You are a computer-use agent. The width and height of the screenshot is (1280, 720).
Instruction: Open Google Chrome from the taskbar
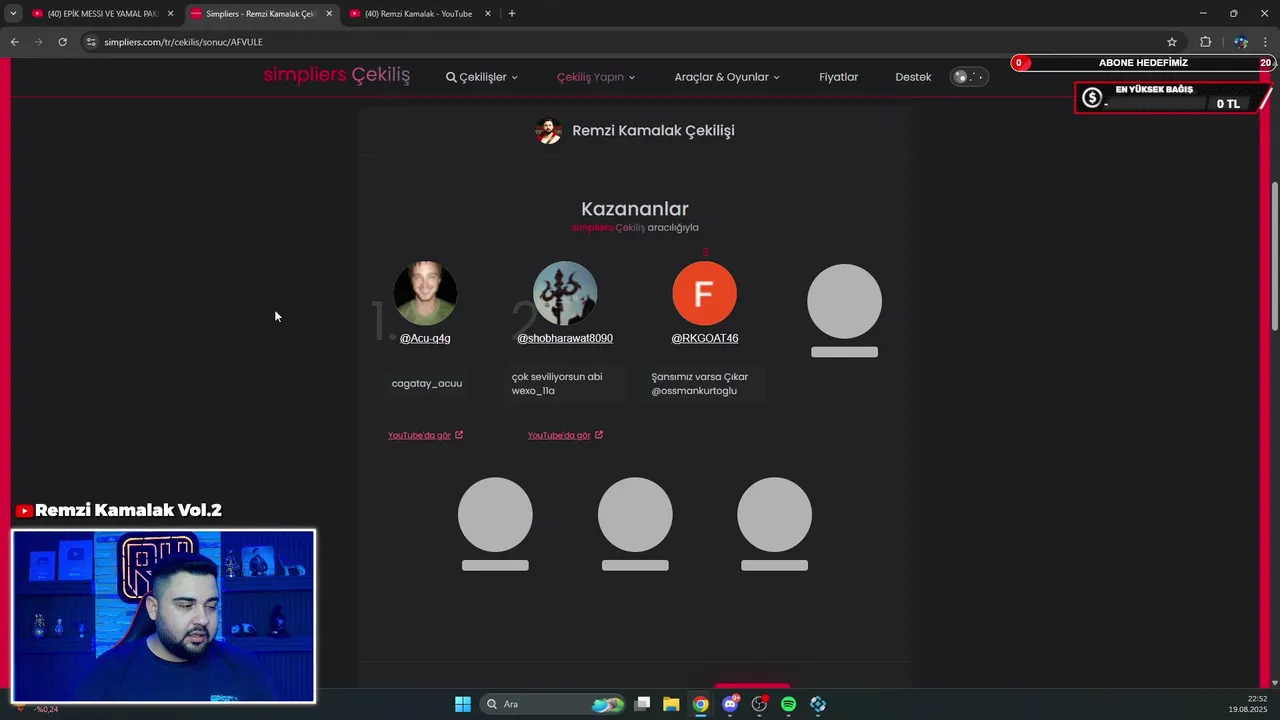pyautogui.click(x=701, y=704)
